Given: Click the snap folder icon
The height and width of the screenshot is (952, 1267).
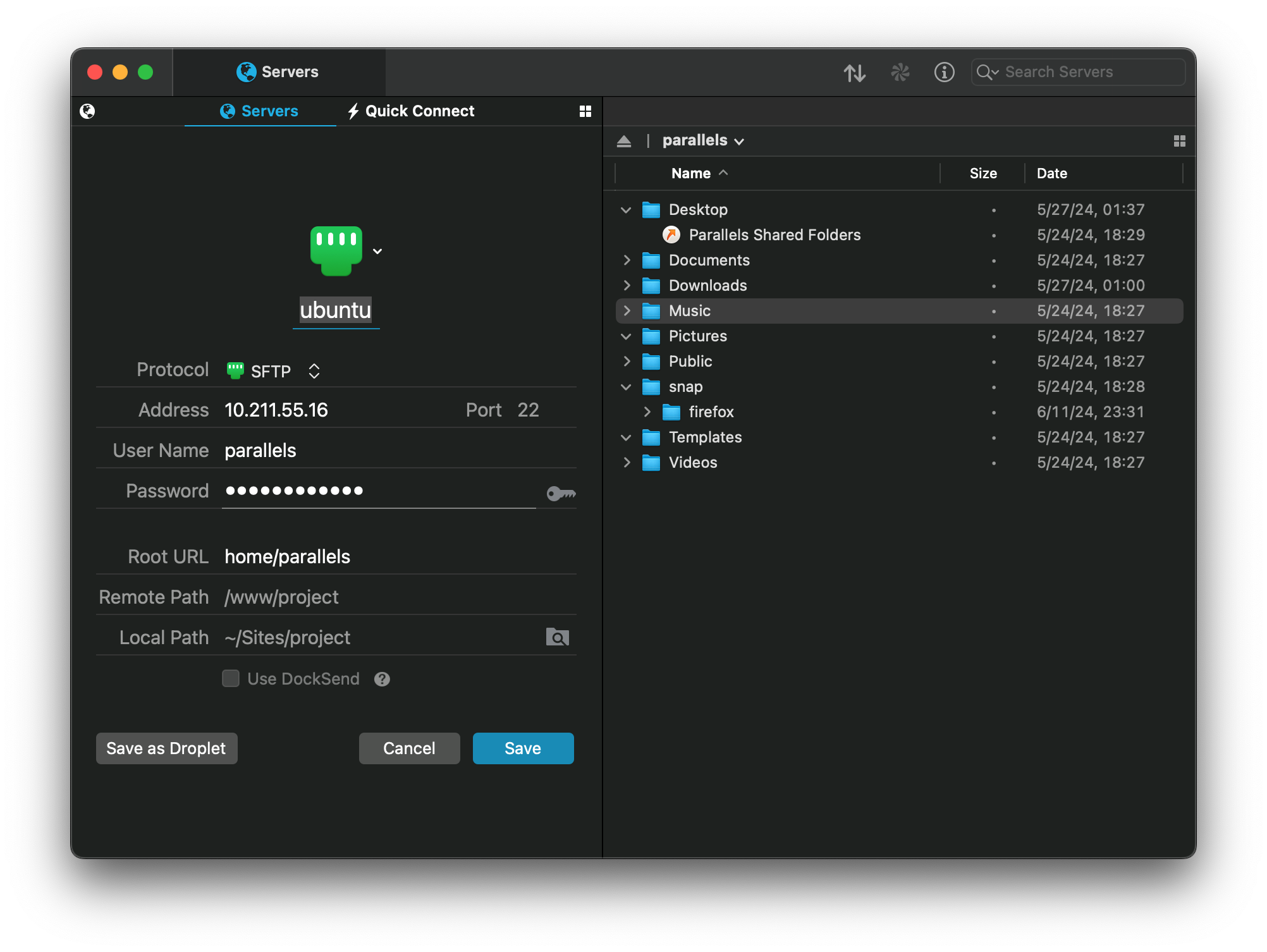Looking at the screenshot, I should pyautogui.click(x=651, y=387).
